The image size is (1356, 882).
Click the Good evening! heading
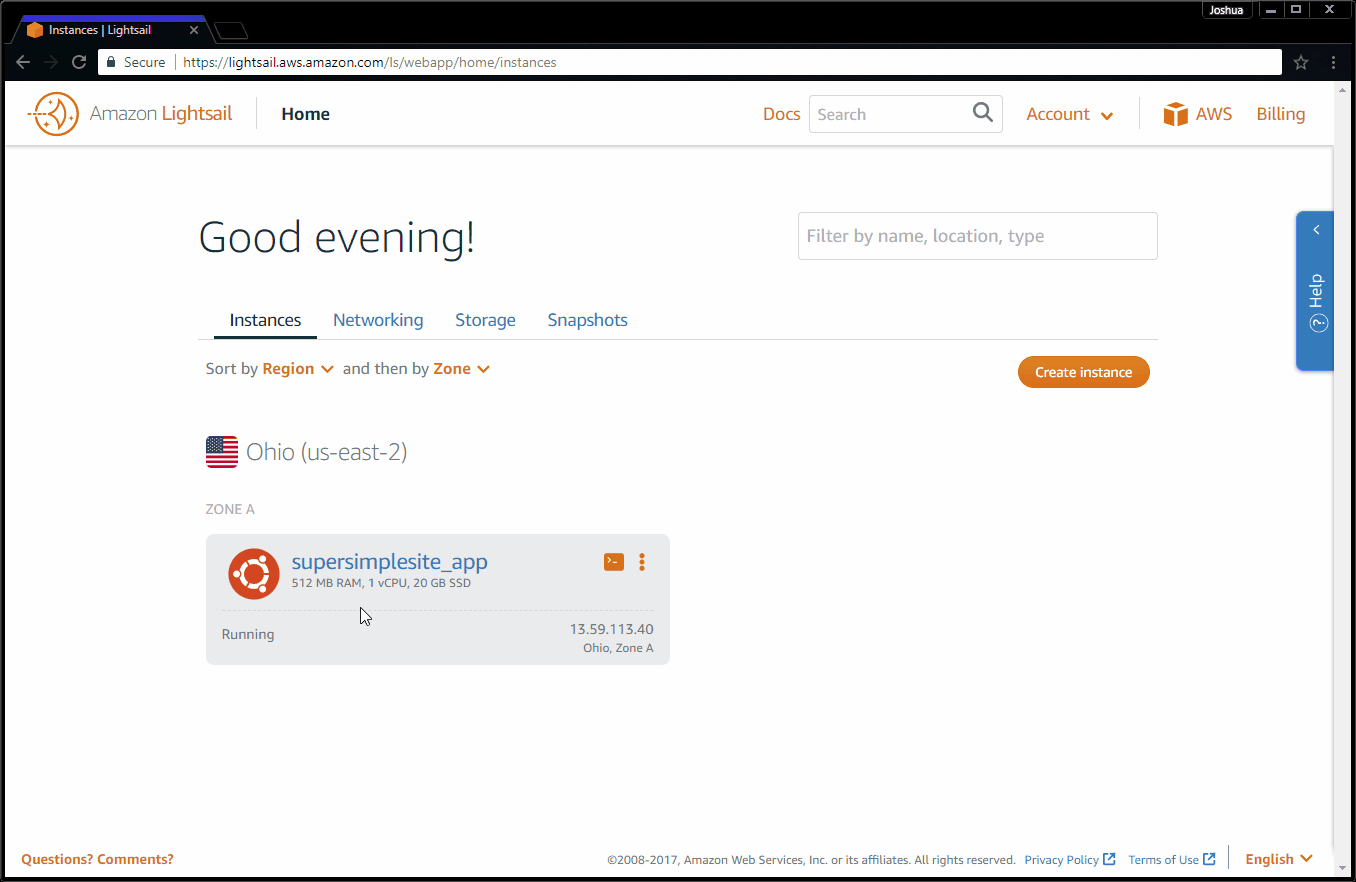(x=337, y=238)
